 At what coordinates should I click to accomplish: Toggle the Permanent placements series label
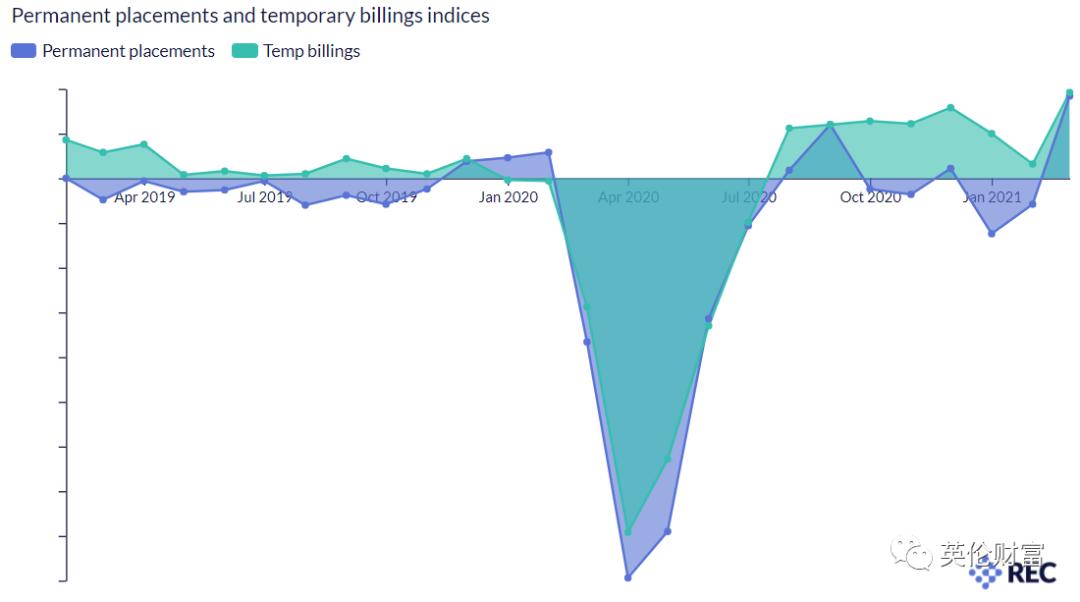tap(128, 51)
